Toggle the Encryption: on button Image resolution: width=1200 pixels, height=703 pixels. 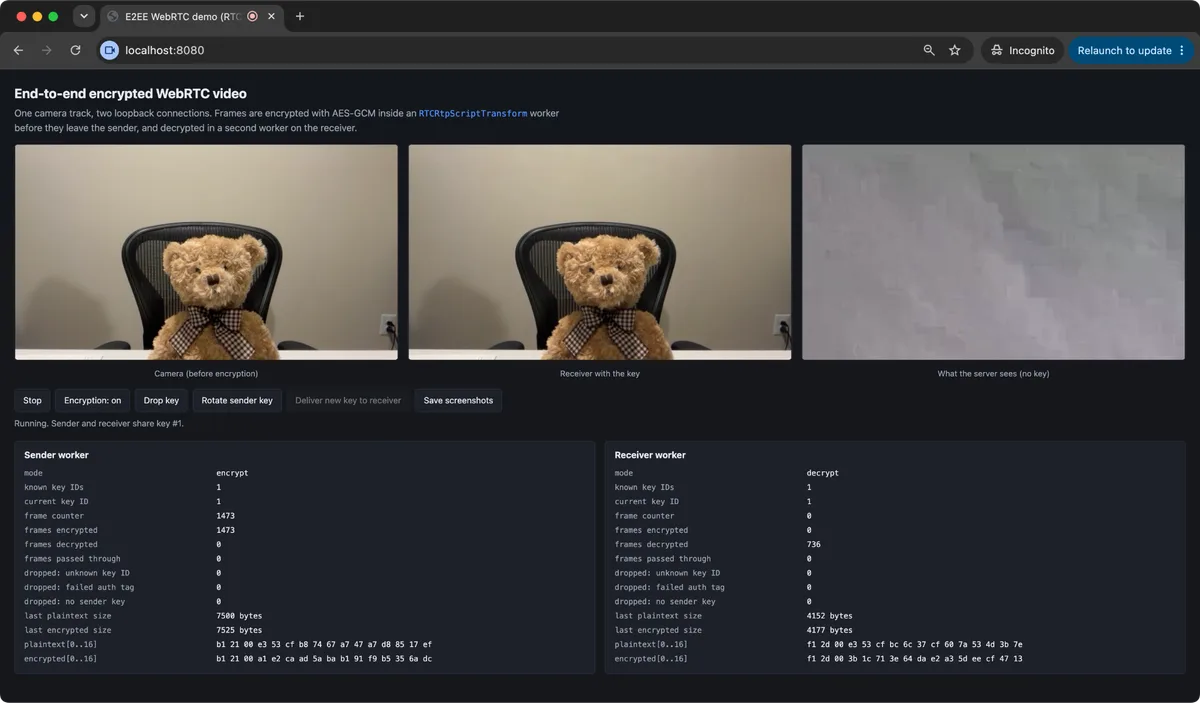(92, 400)
